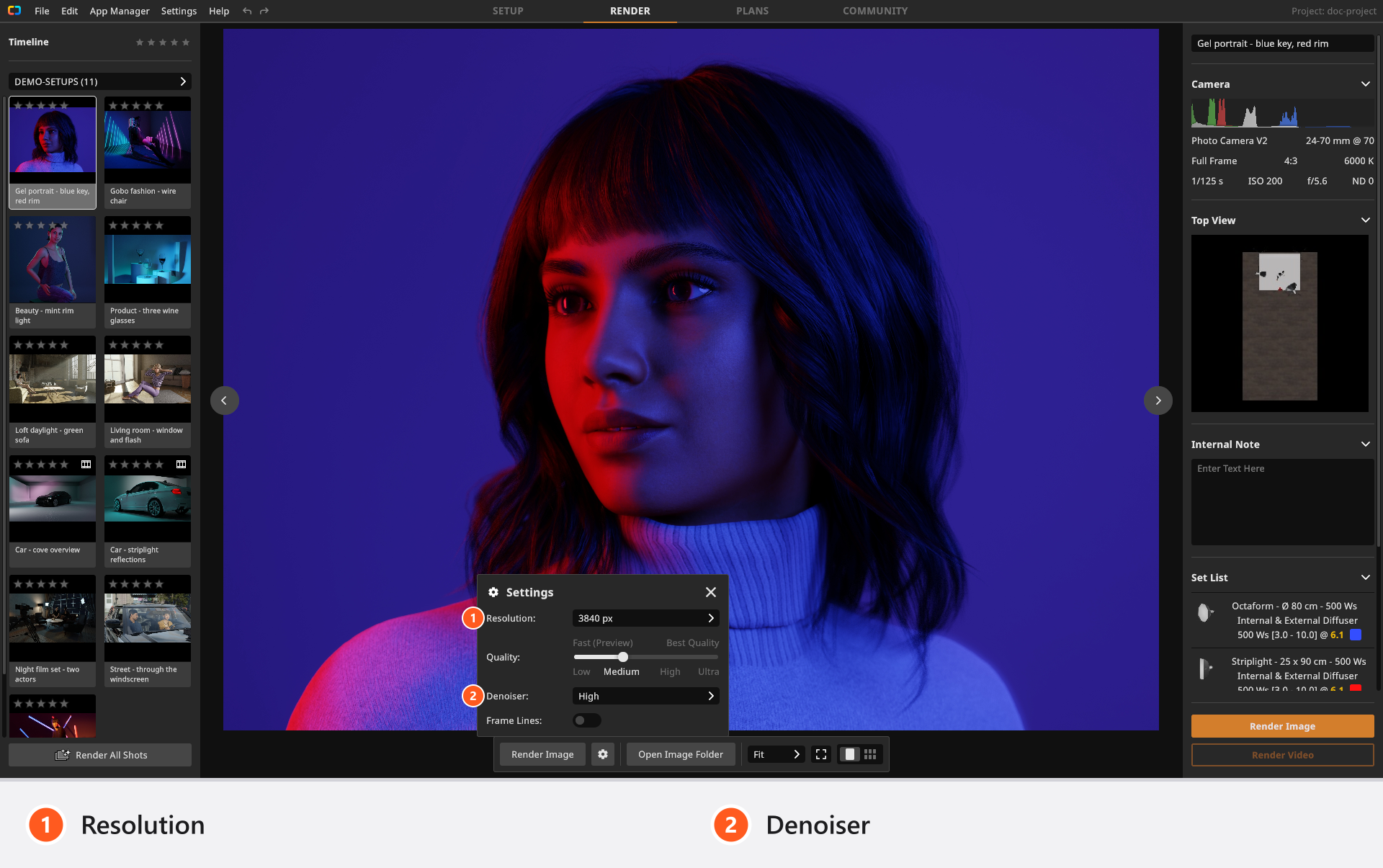Go to next shot arrow
The image size is (1383, 868).
coord(1158,401)
